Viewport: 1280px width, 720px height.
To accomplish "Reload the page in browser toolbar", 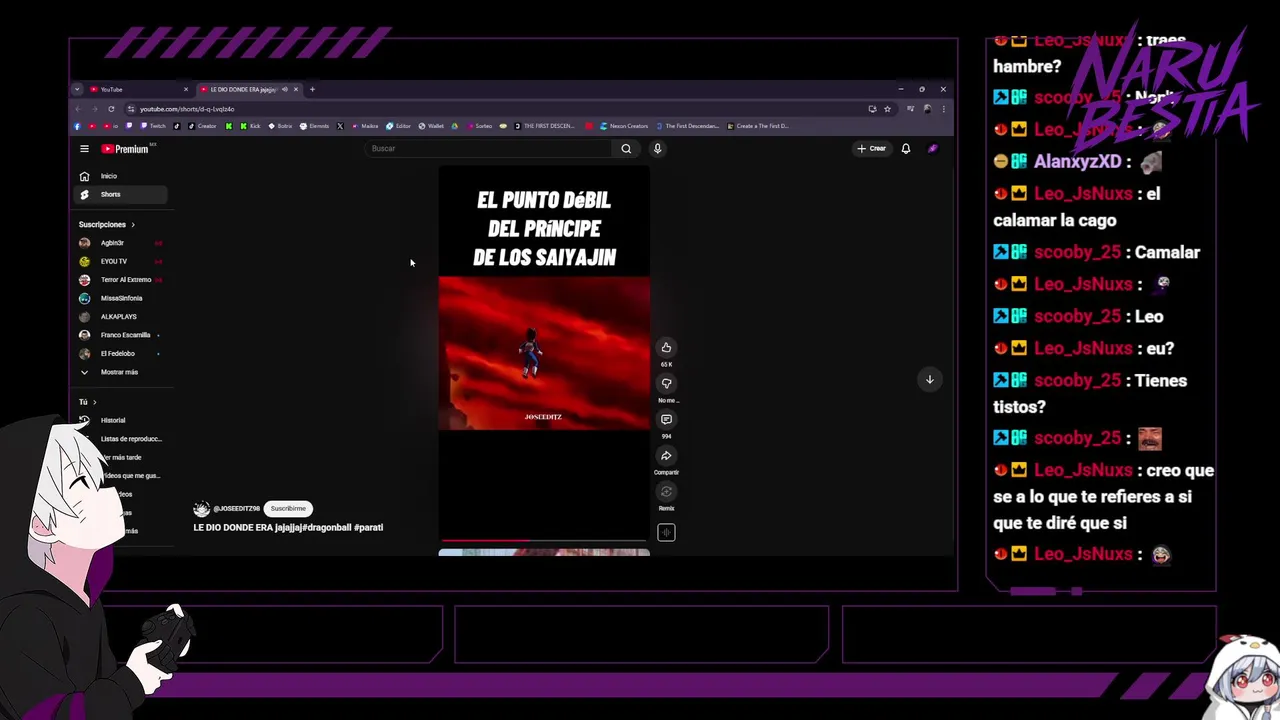I will click(x=111, y=108).
